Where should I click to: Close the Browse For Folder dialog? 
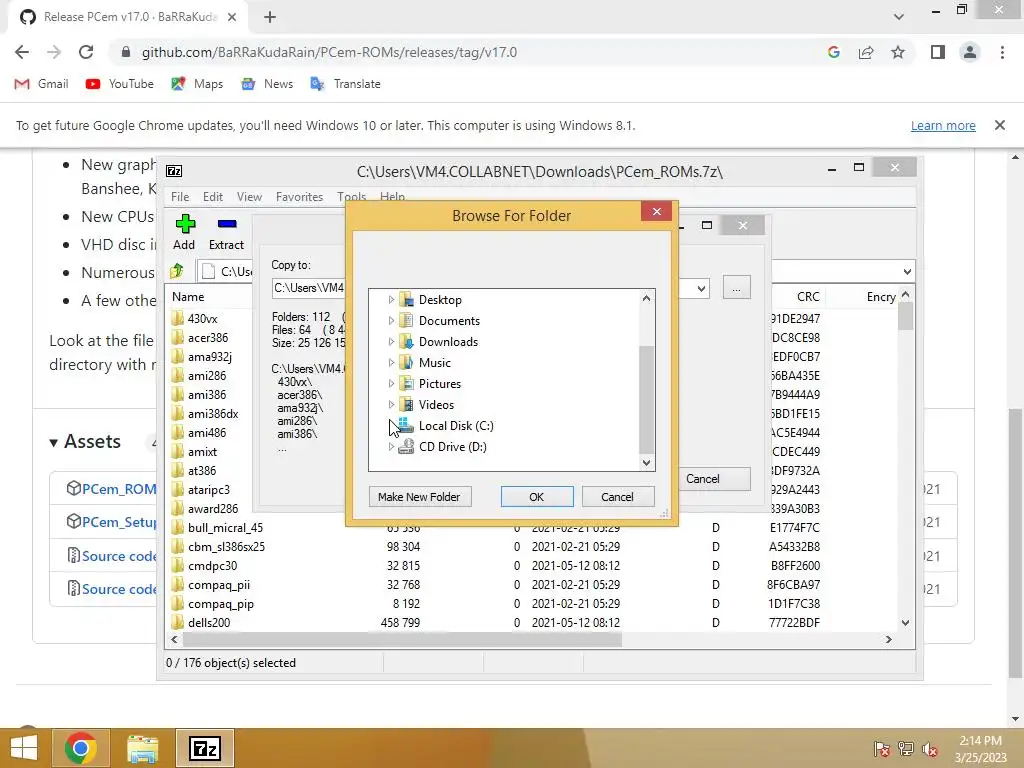(x=656, y=211)
